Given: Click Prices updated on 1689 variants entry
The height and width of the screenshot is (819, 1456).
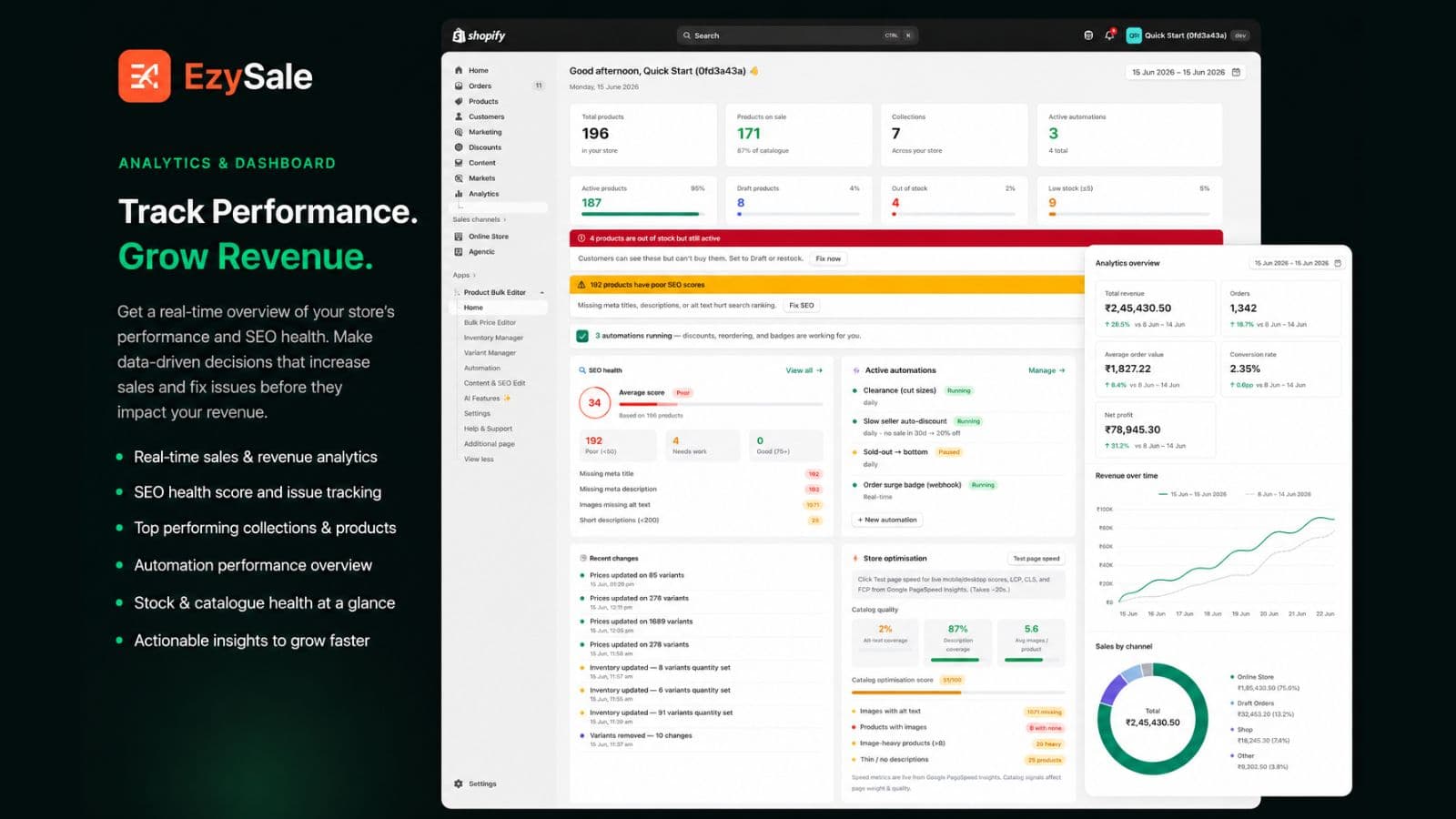Looking at the screenshot, I should click(x=701, y=625).
